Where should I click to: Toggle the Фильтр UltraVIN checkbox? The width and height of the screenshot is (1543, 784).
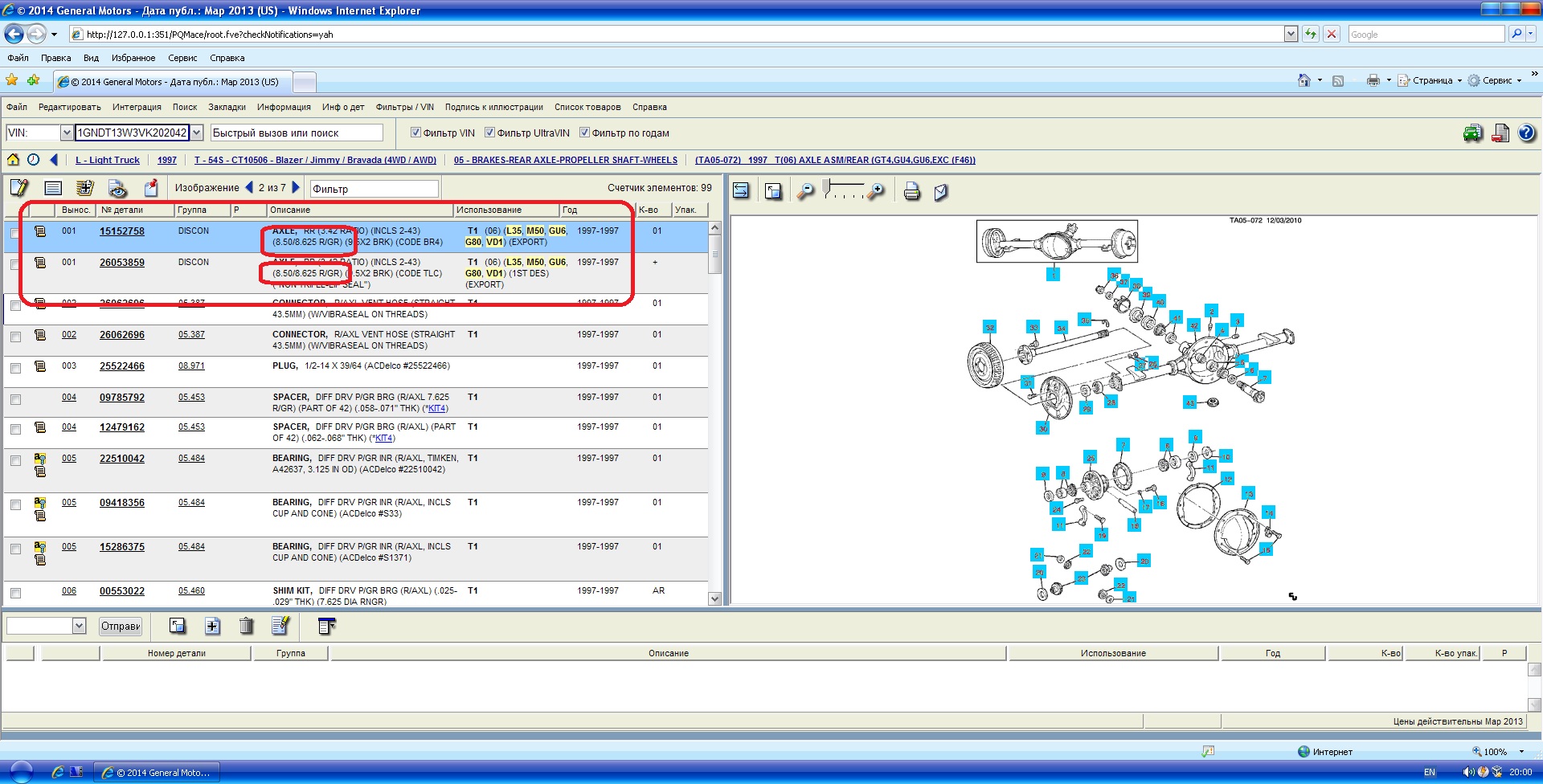[x=489, y=133]
